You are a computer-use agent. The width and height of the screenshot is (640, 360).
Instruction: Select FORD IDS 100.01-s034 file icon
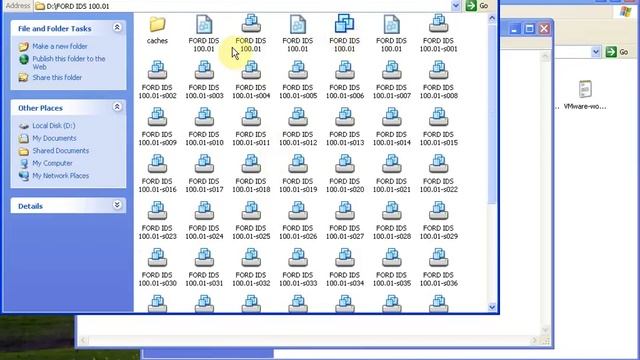345,258
